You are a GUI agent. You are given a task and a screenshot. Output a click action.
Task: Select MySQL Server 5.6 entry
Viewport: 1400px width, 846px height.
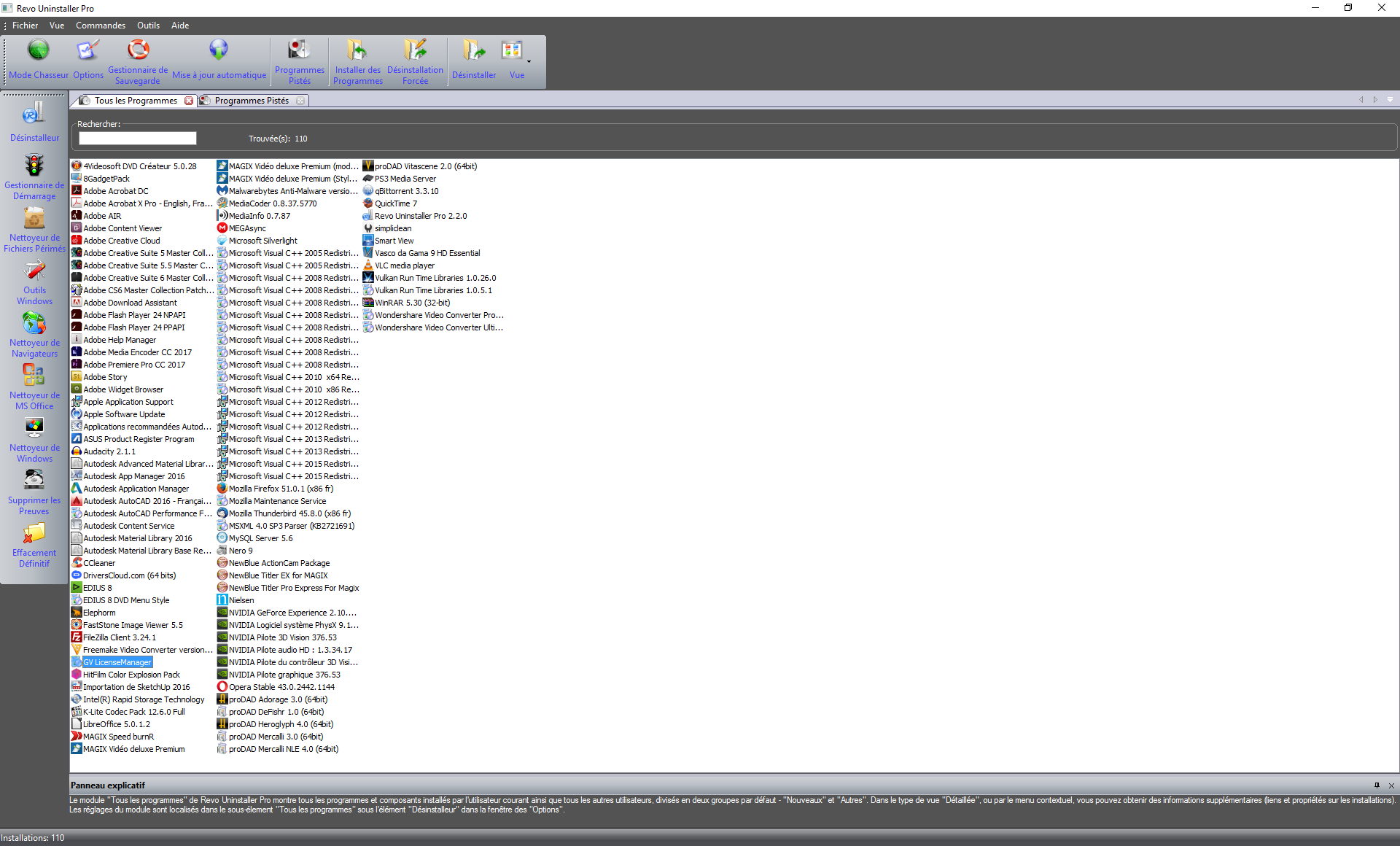[x=255, y=538]
